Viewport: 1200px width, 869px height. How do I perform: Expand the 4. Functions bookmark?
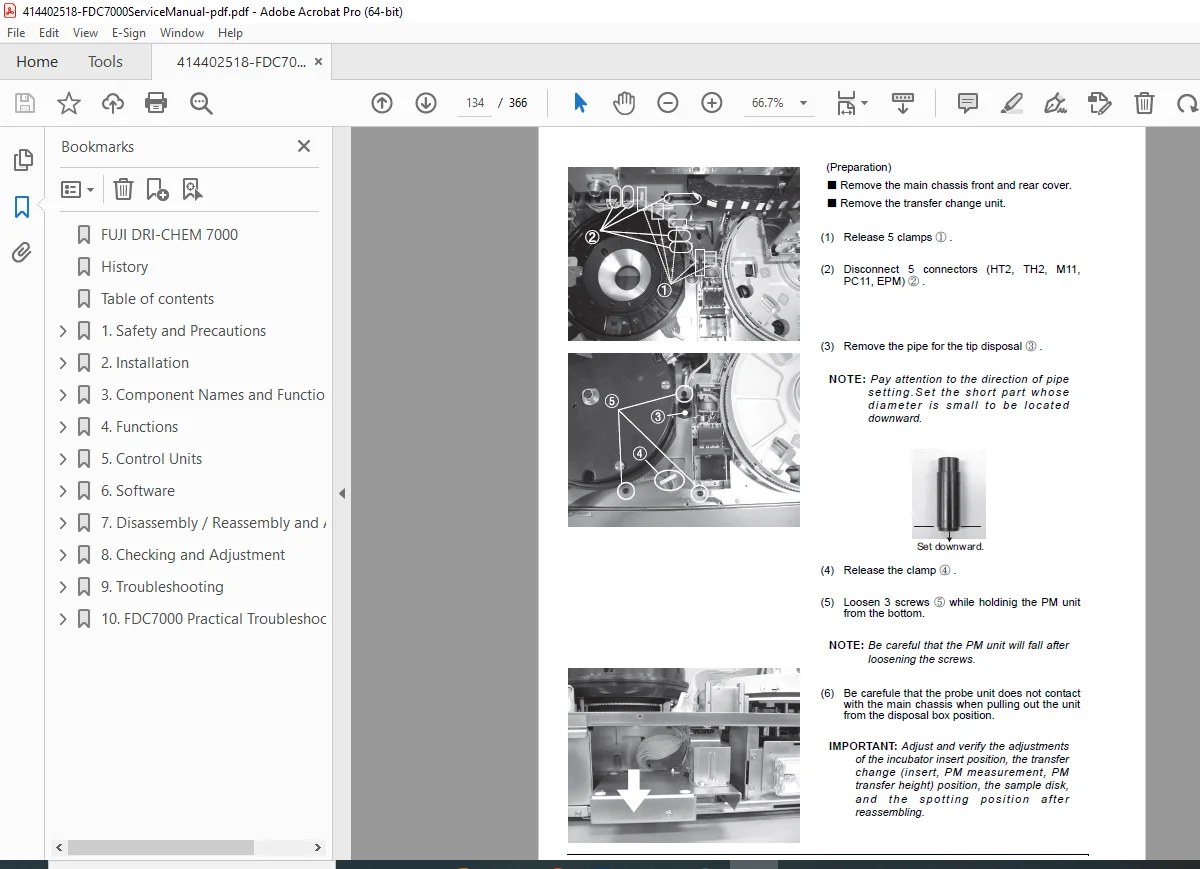click(63, 427)
